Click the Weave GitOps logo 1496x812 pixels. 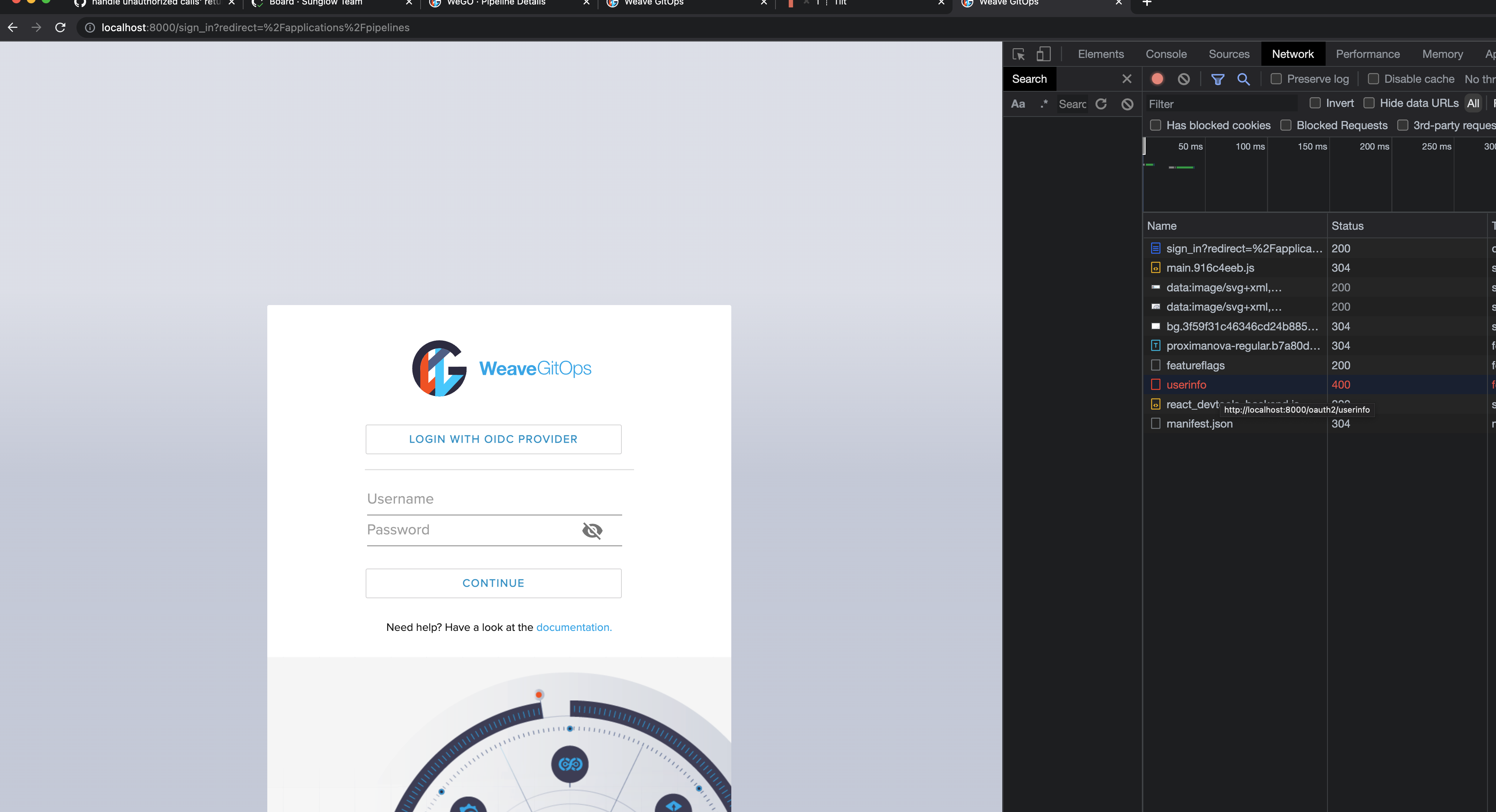pyautogui.click(x=502, y=369)
